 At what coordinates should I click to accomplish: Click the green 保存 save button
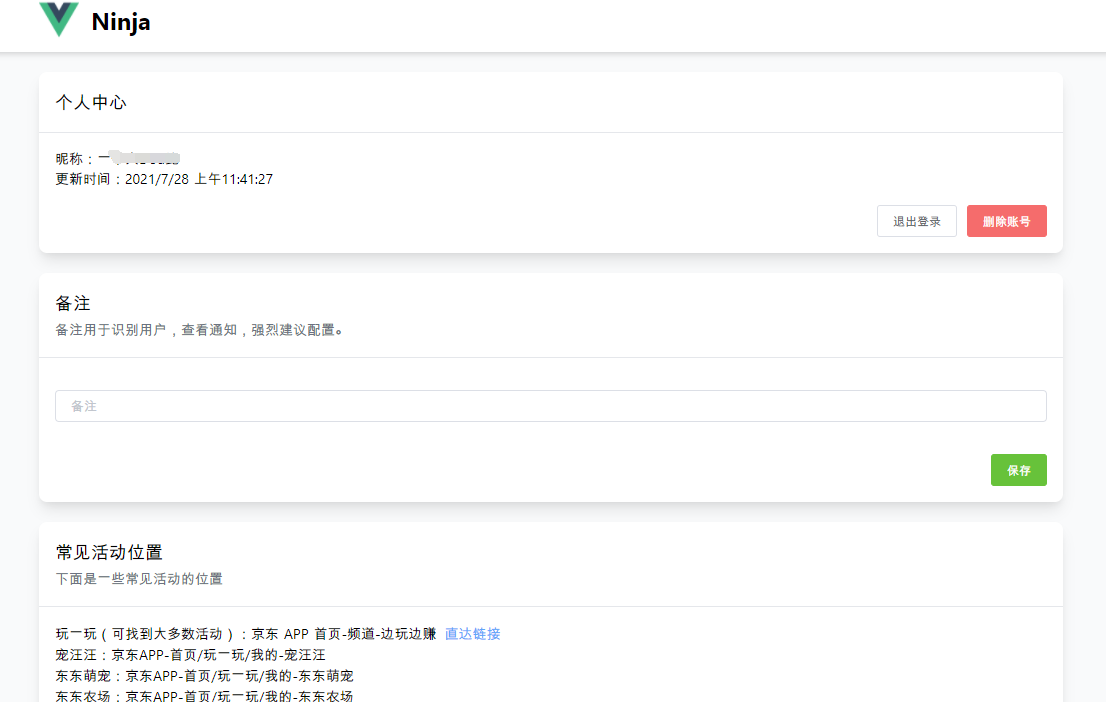tap(1019, 470)
